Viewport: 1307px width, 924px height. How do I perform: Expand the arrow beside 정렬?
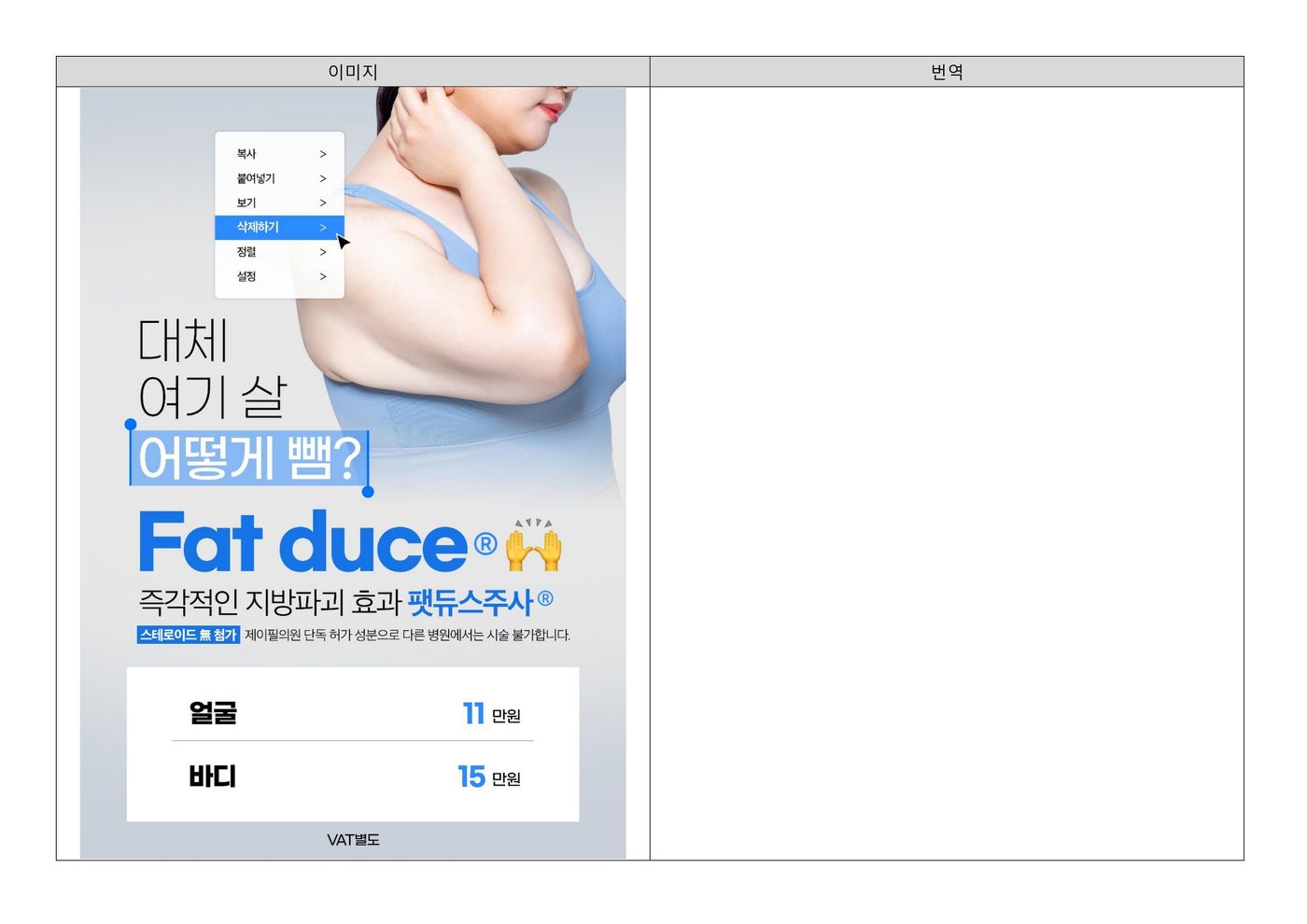323,252
